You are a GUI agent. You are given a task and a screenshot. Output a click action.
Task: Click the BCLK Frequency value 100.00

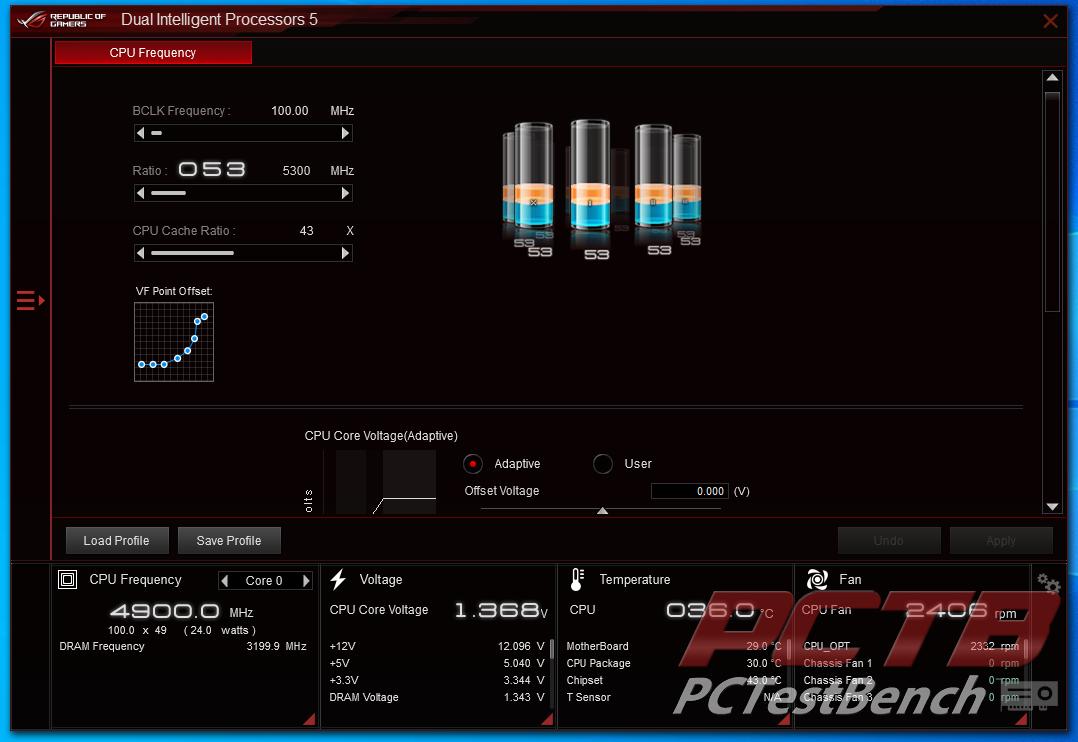click(289, 111)
